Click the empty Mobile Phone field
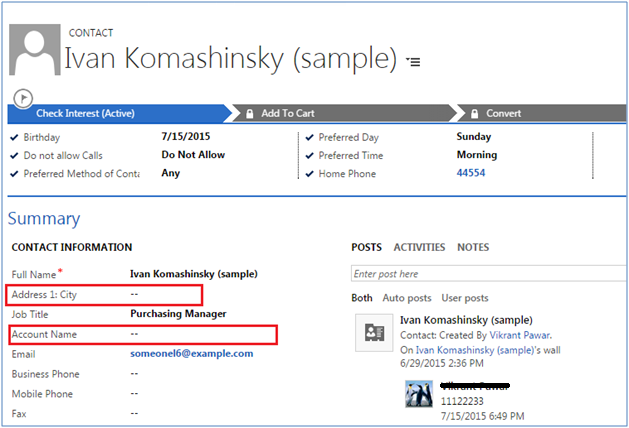This screenshot has width=629, height=428. pyautogui.click(x=134, y=394)
